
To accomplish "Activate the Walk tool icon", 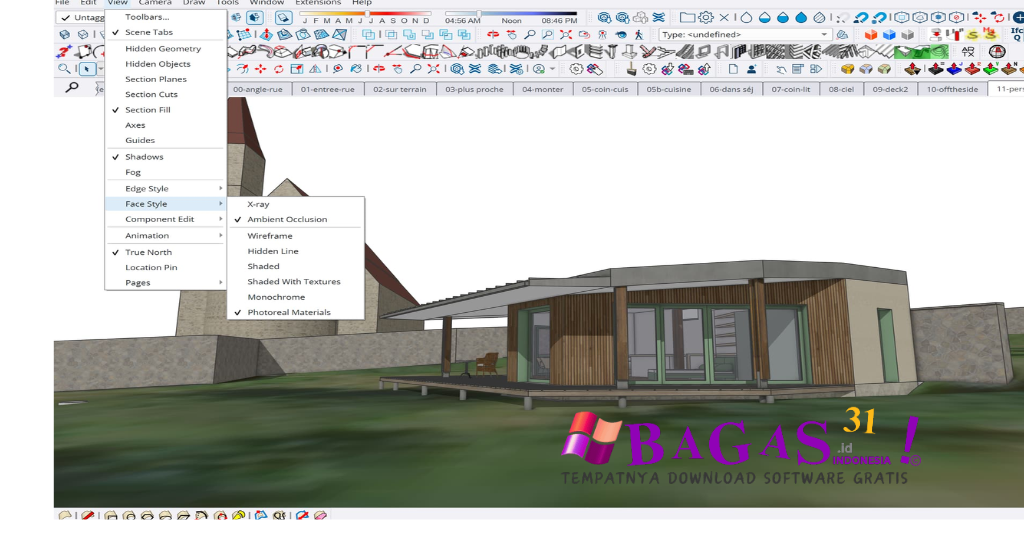I will (x=639, y=35).
